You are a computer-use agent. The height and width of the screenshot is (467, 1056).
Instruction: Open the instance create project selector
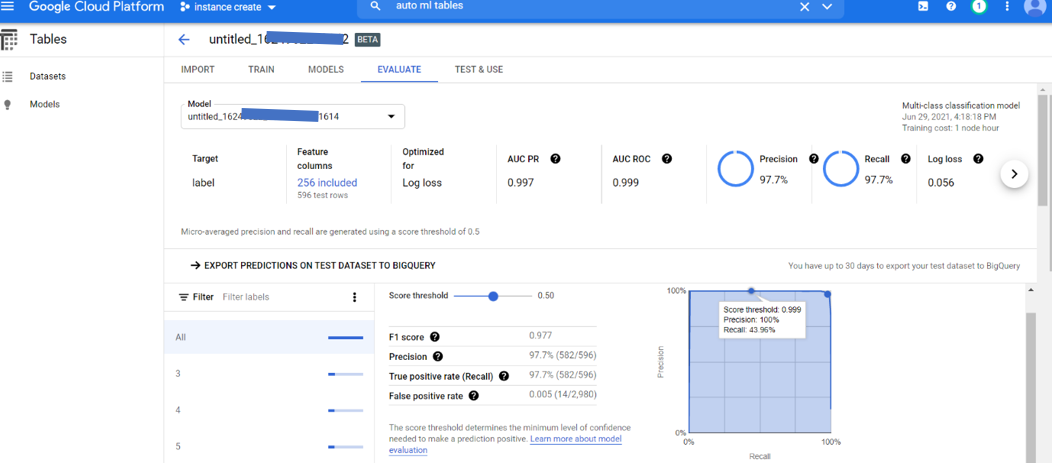(228, 7)
